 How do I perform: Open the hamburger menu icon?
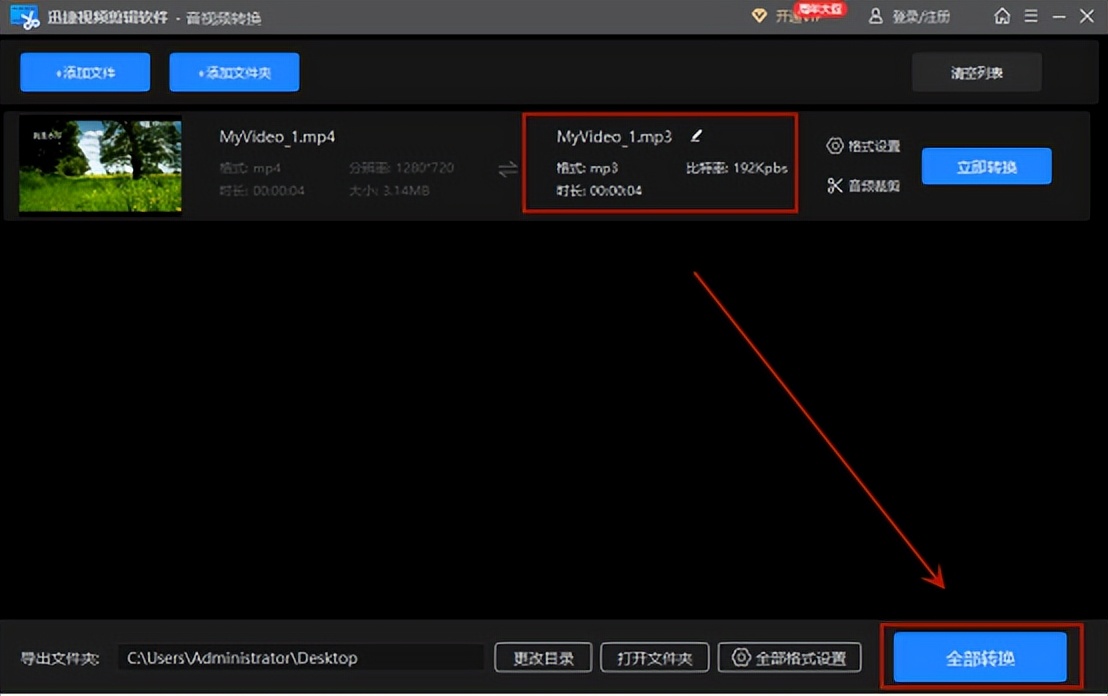pos(1031,16)
